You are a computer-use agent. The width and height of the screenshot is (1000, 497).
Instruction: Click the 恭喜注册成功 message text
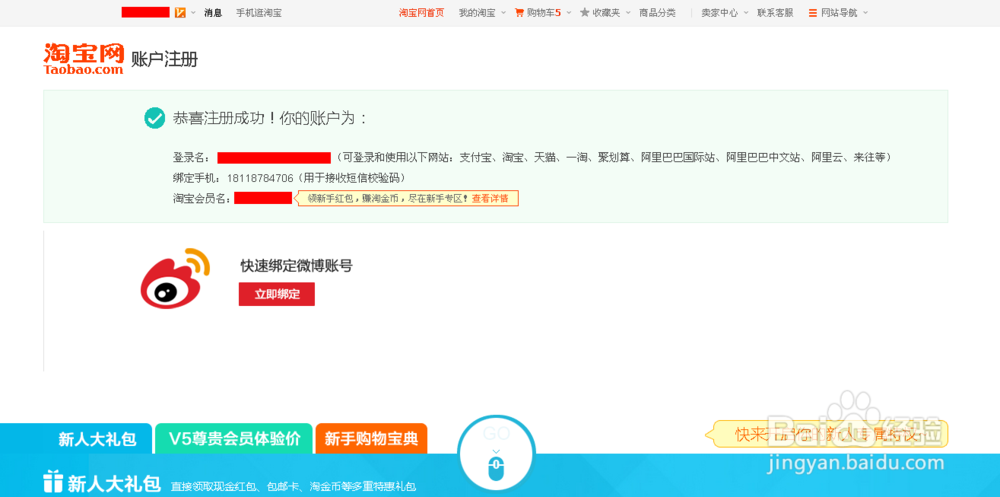coord(270,118)
